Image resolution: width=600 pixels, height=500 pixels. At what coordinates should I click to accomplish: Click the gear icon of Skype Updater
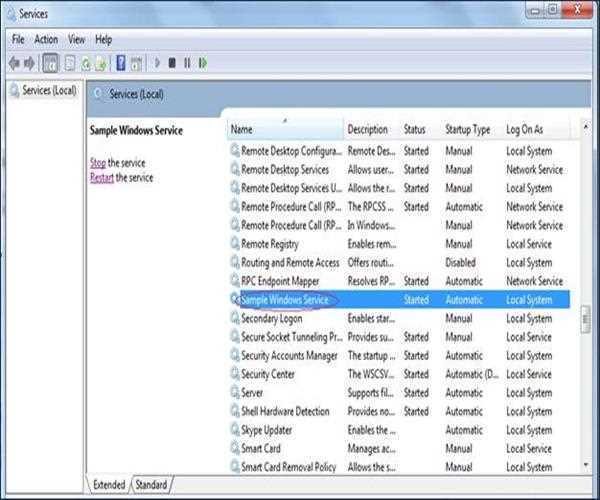tap(235, 429)
